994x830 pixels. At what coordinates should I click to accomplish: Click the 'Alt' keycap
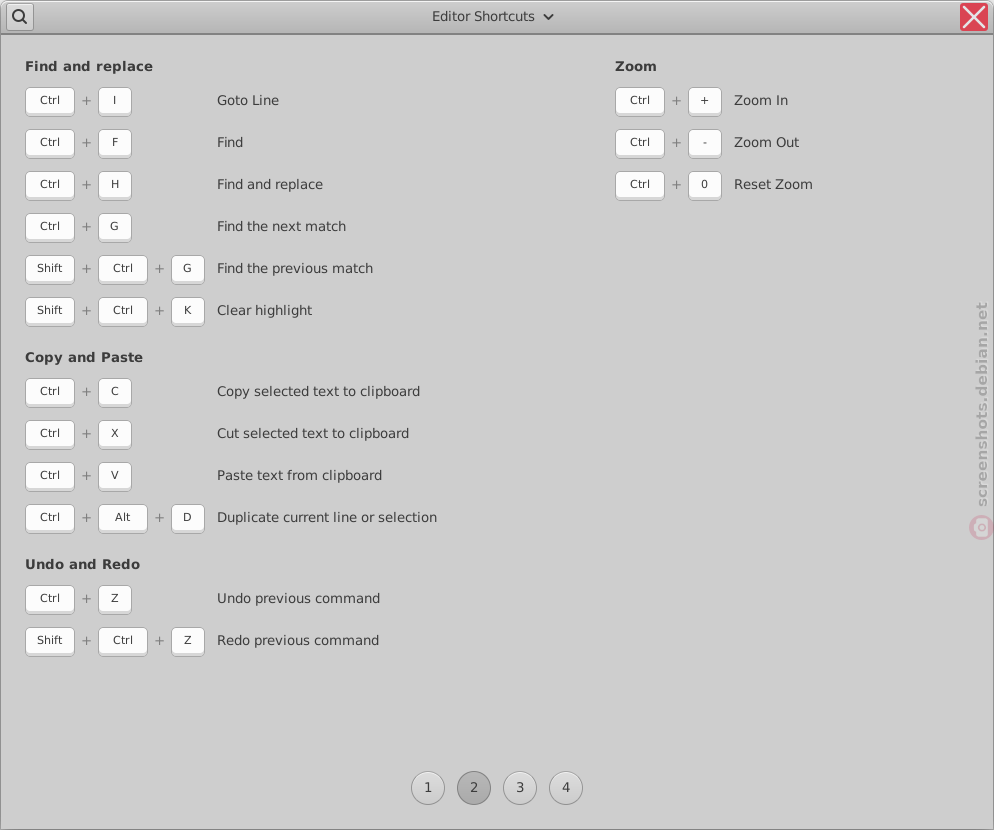pos(123,518)
